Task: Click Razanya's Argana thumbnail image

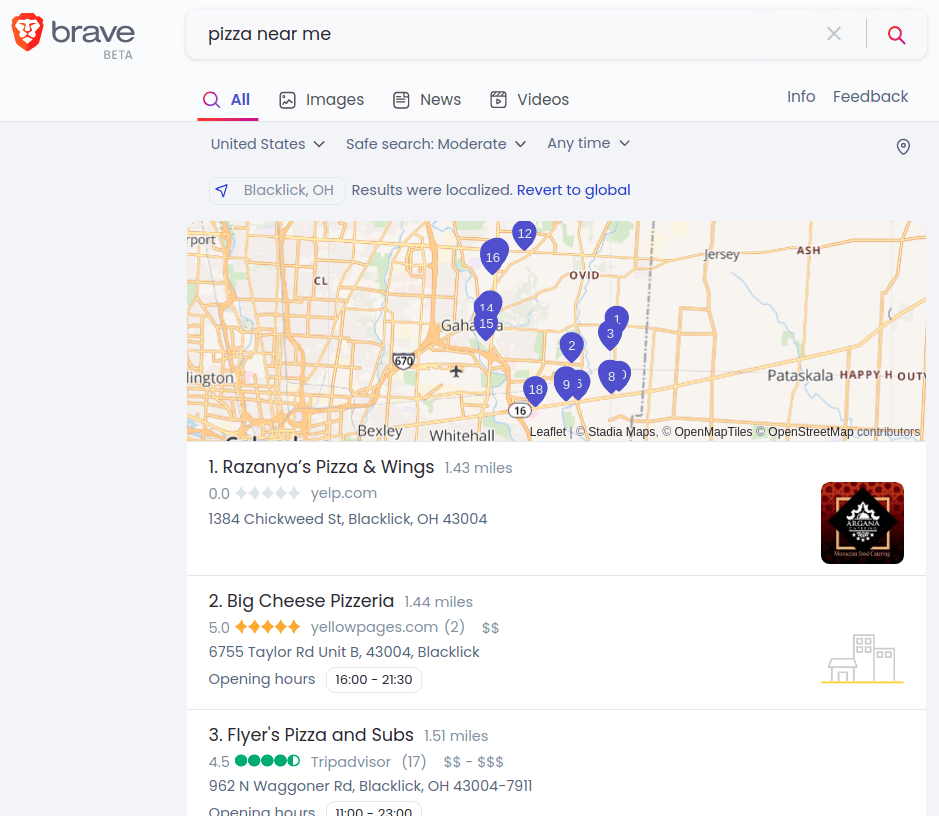Action: click(862, 523)
